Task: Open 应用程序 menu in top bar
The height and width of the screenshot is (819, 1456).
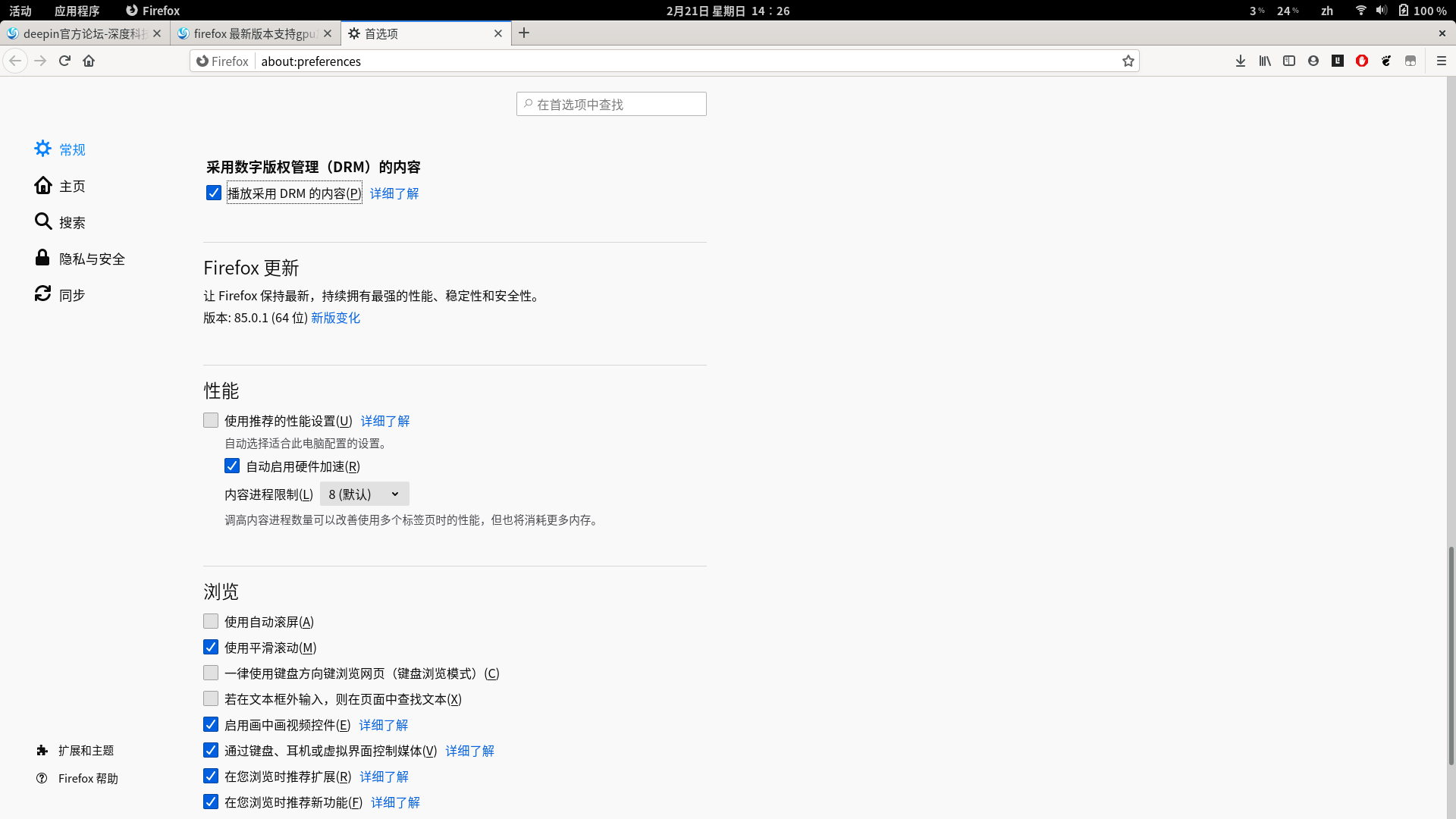Action: click(x=77, y=11)
